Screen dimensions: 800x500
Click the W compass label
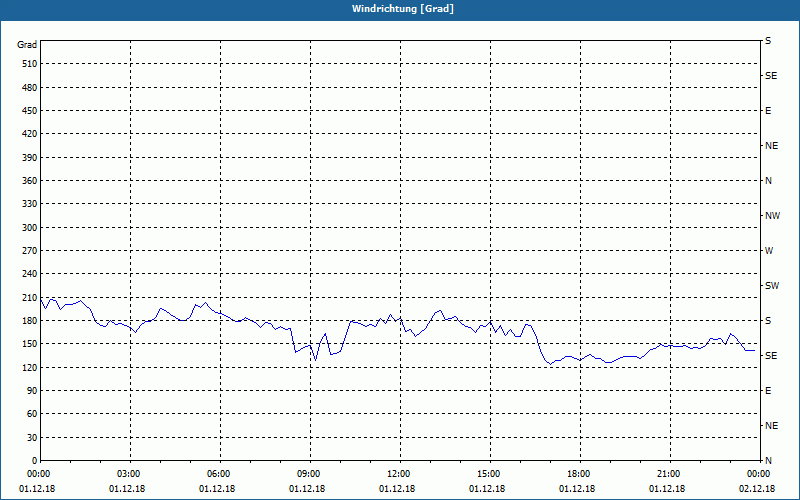pyautogui.click(x=769, y=251)
